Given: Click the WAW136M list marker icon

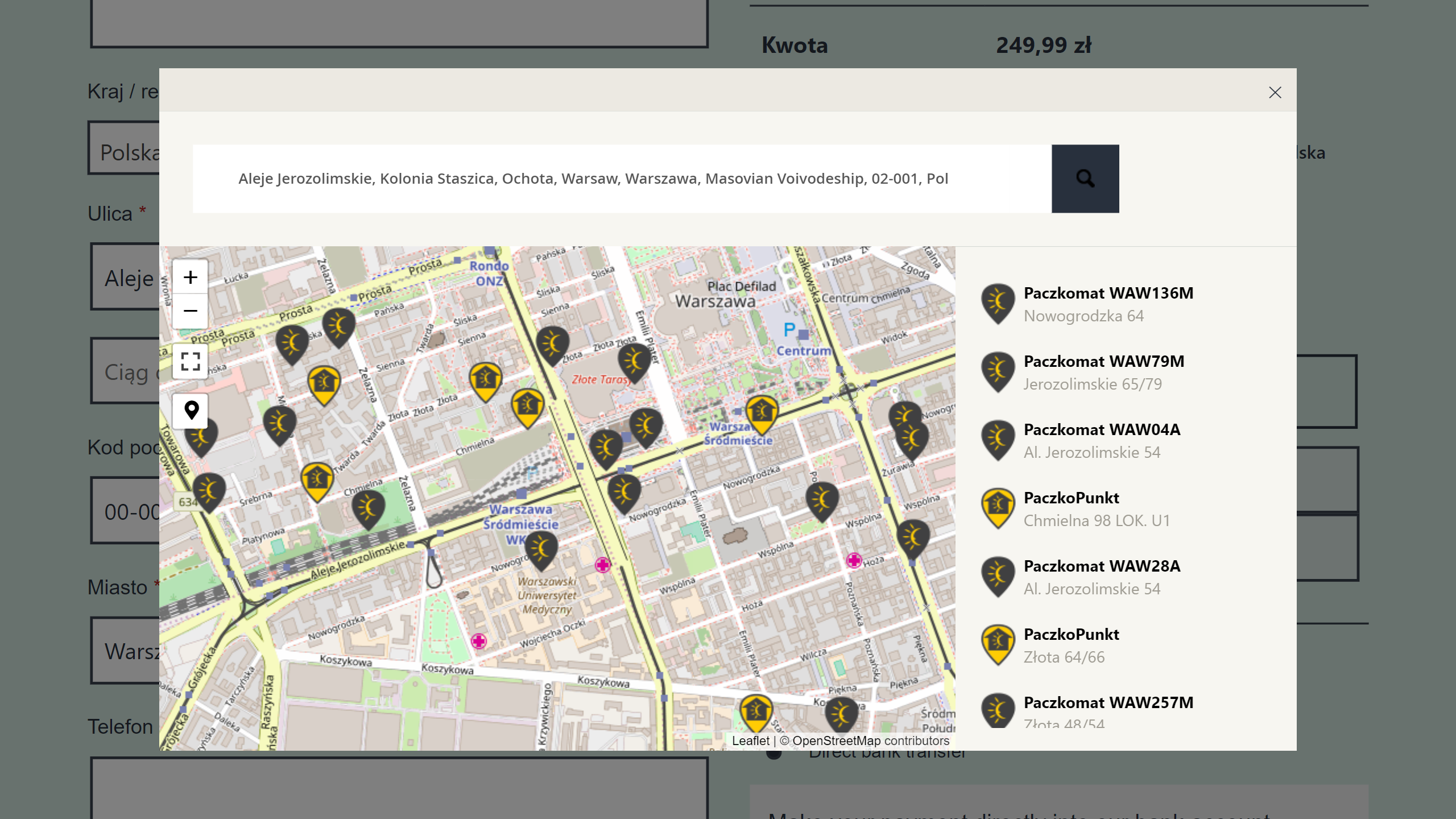Looking at the screenshot, I should (x=998, y=303).
